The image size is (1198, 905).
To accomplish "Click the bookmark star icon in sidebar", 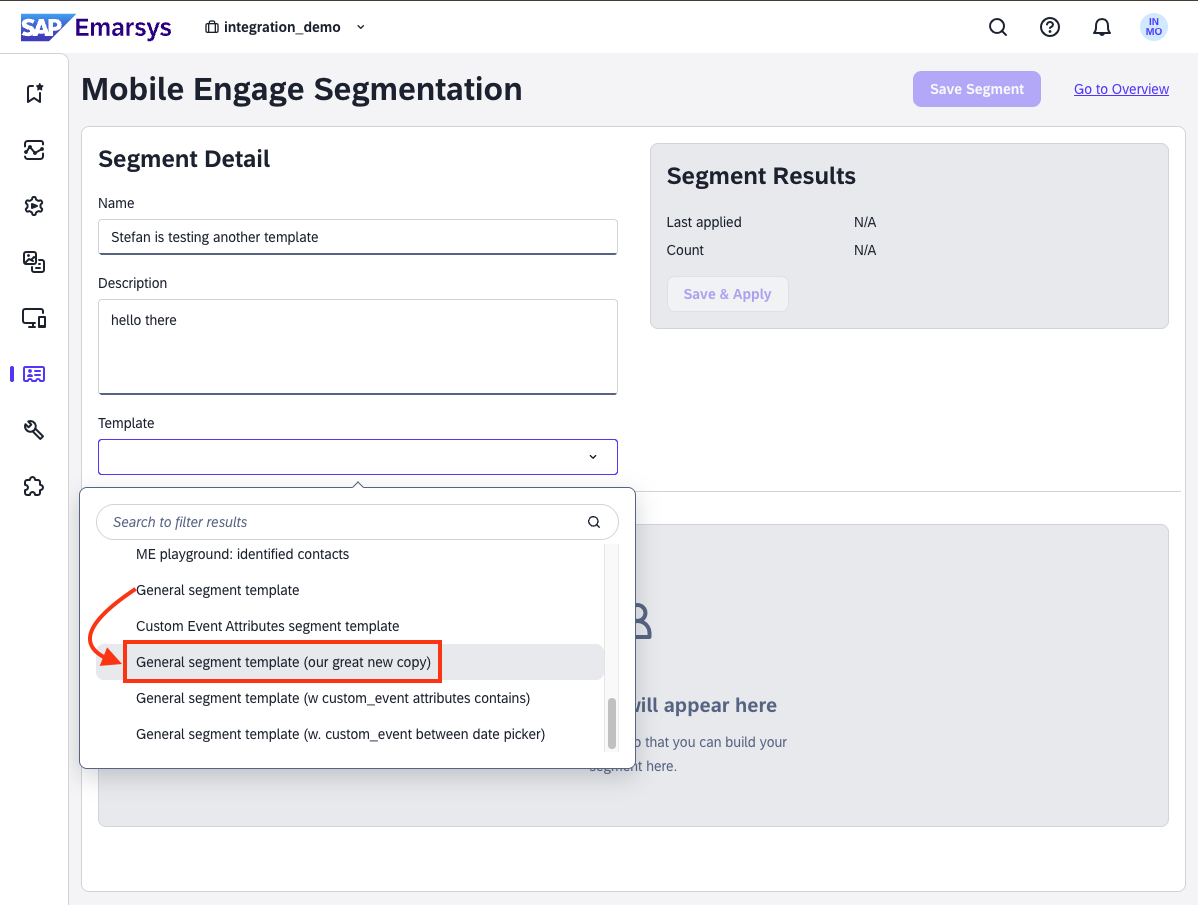I will (x=34, y=93).
